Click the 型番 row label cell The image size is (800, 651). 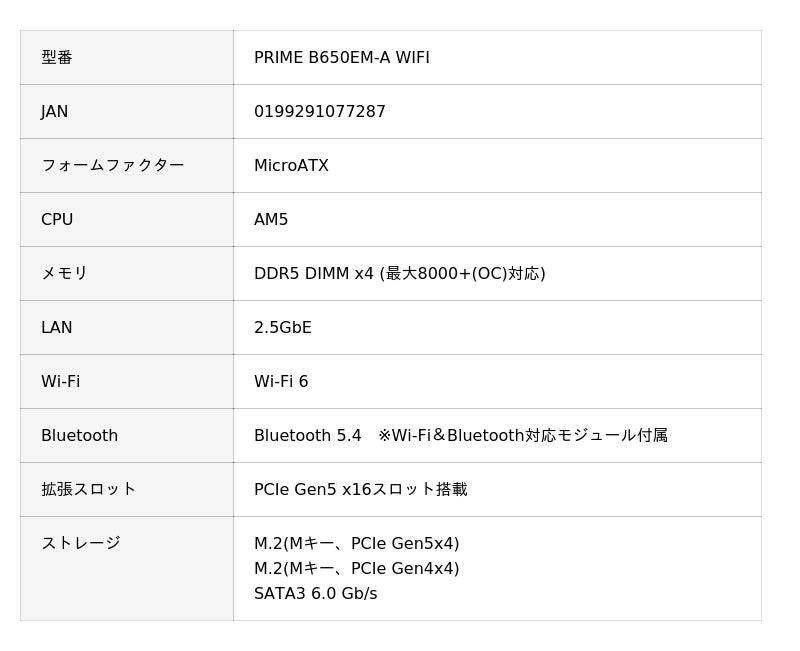click(57, 58)
